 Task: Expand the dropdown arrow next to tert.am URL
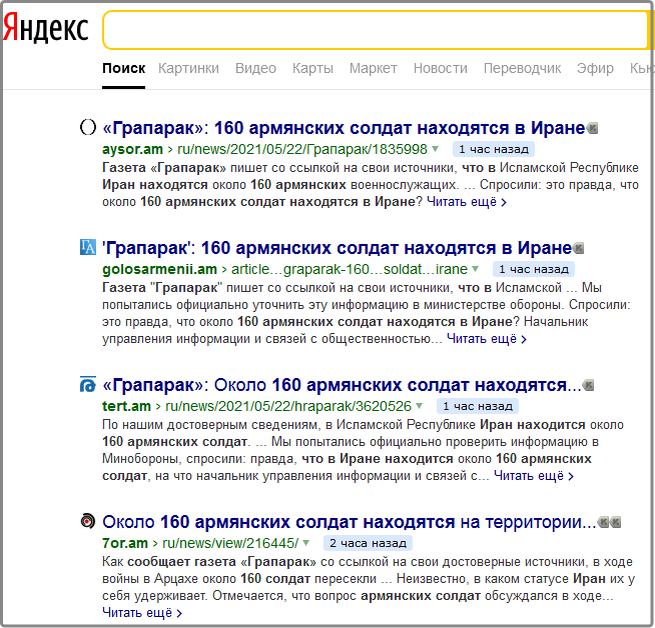coord(419,405)
